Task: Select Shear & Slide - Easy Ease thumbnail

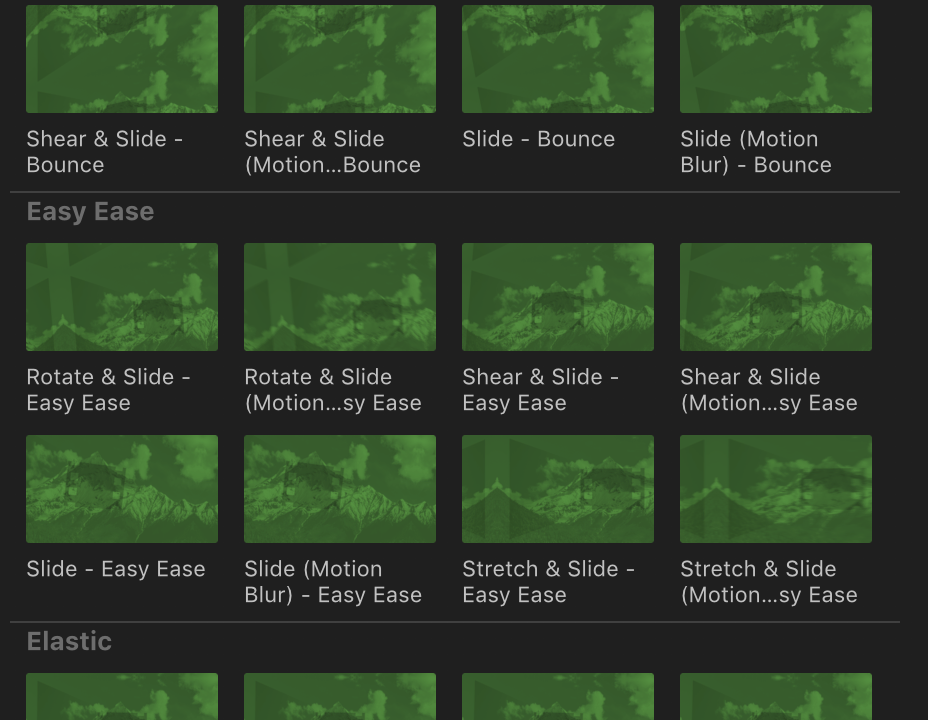Action: [558, 297]
